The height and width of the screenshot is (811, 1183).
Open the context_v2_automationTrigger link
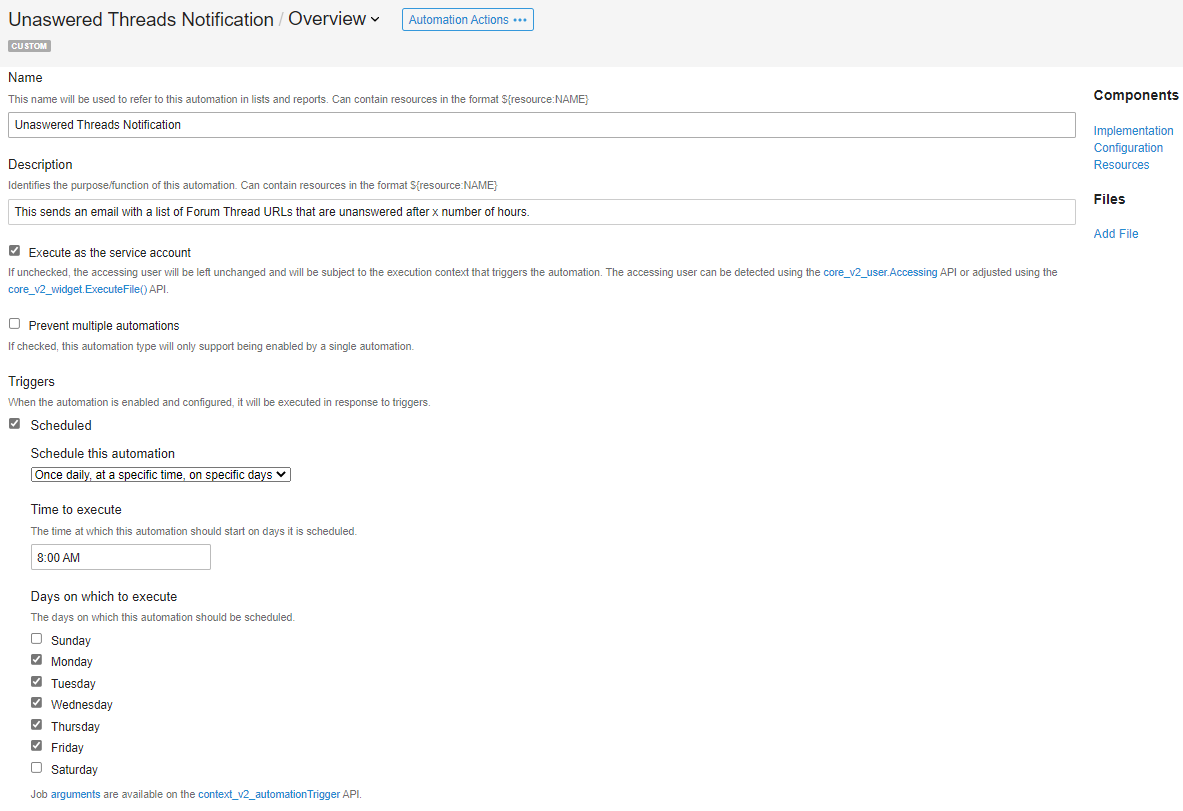[269, 794]
